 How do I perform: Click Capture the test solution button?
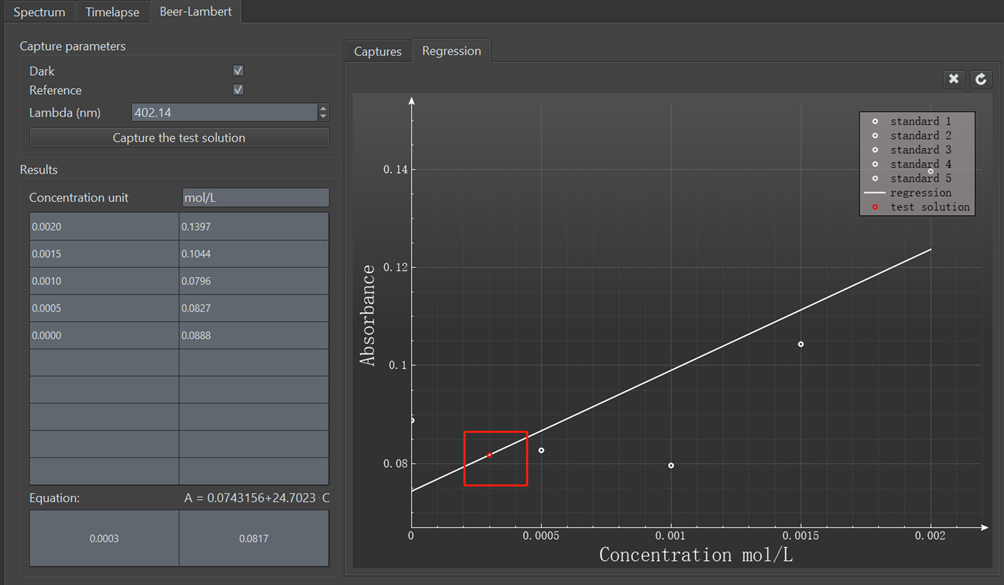coord(179,138)
